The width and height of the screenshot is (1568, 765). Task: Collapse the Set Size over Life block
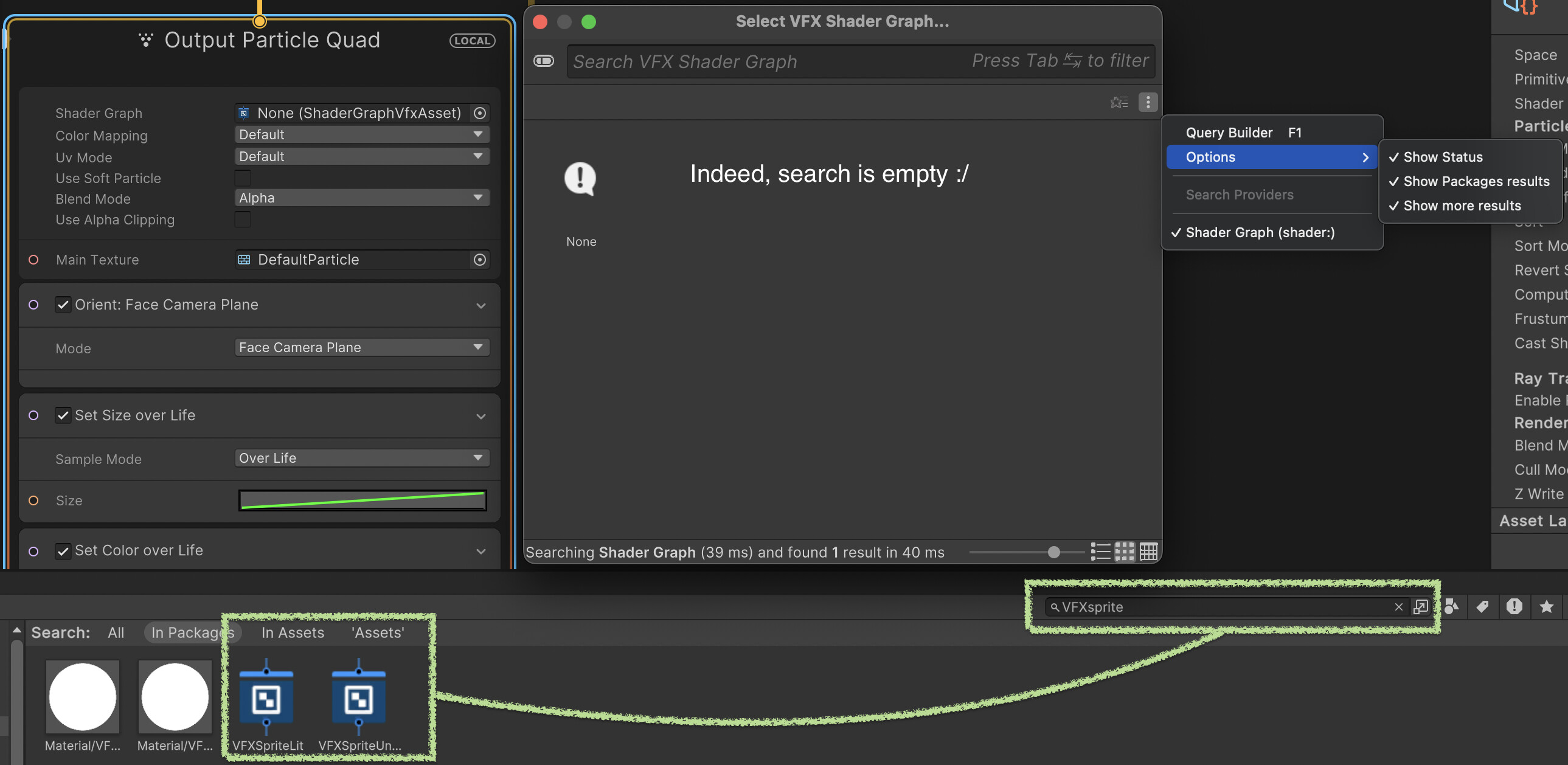tap(481, 416)
